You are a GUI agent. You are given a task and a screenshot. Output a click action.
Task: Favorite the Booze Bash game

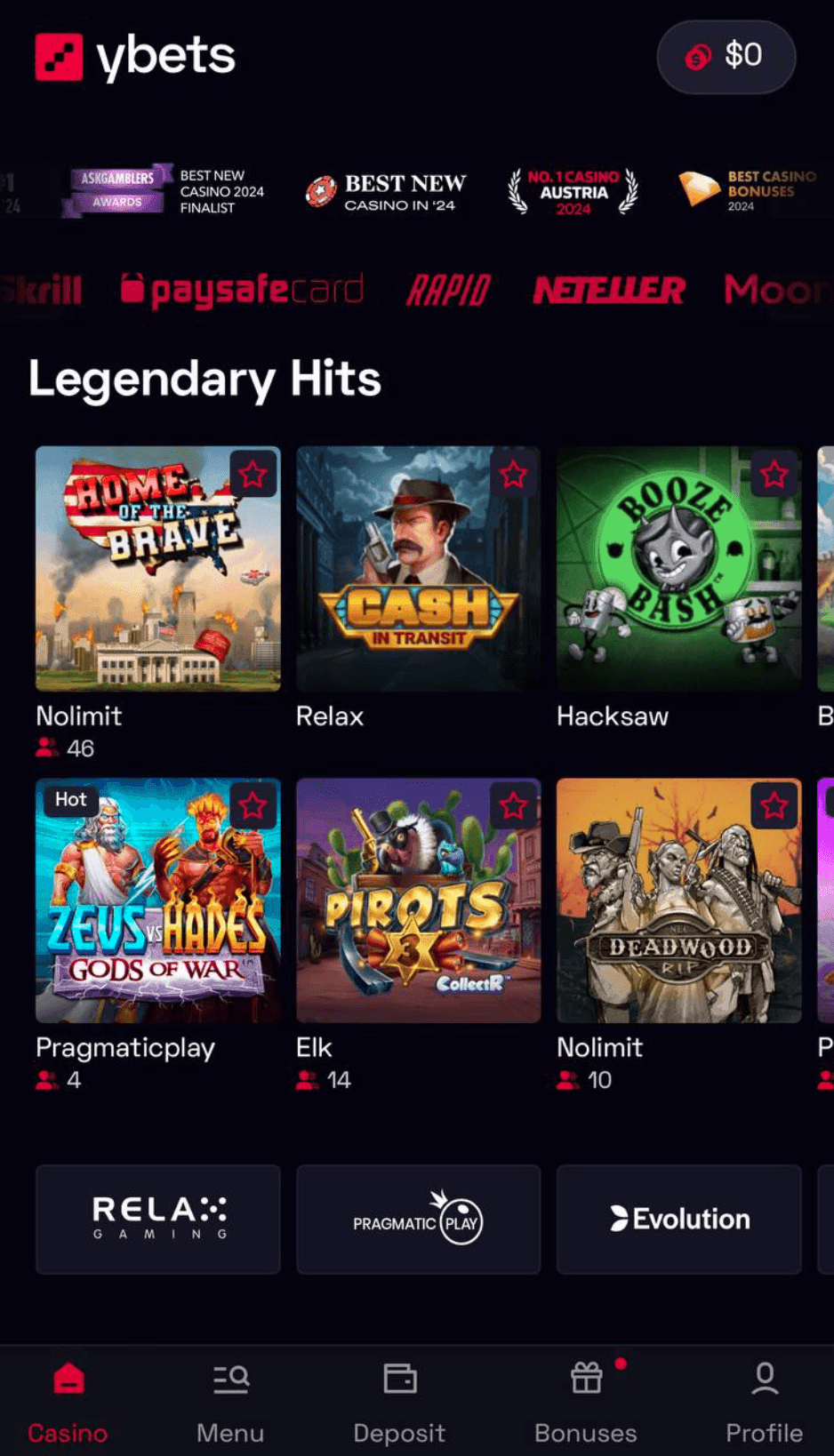coord(774,475)
